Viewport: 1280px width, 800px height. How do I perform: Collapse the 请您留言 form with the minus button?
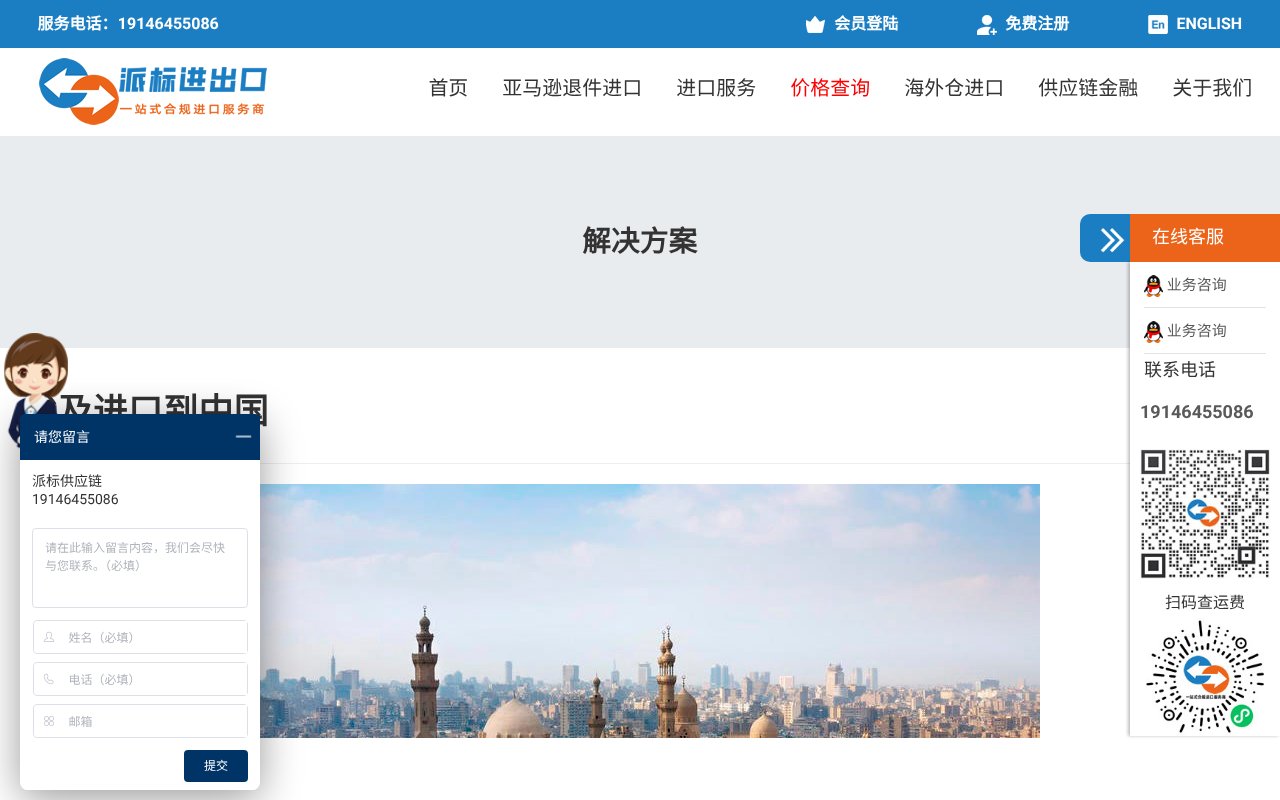[x=243, y=437]
